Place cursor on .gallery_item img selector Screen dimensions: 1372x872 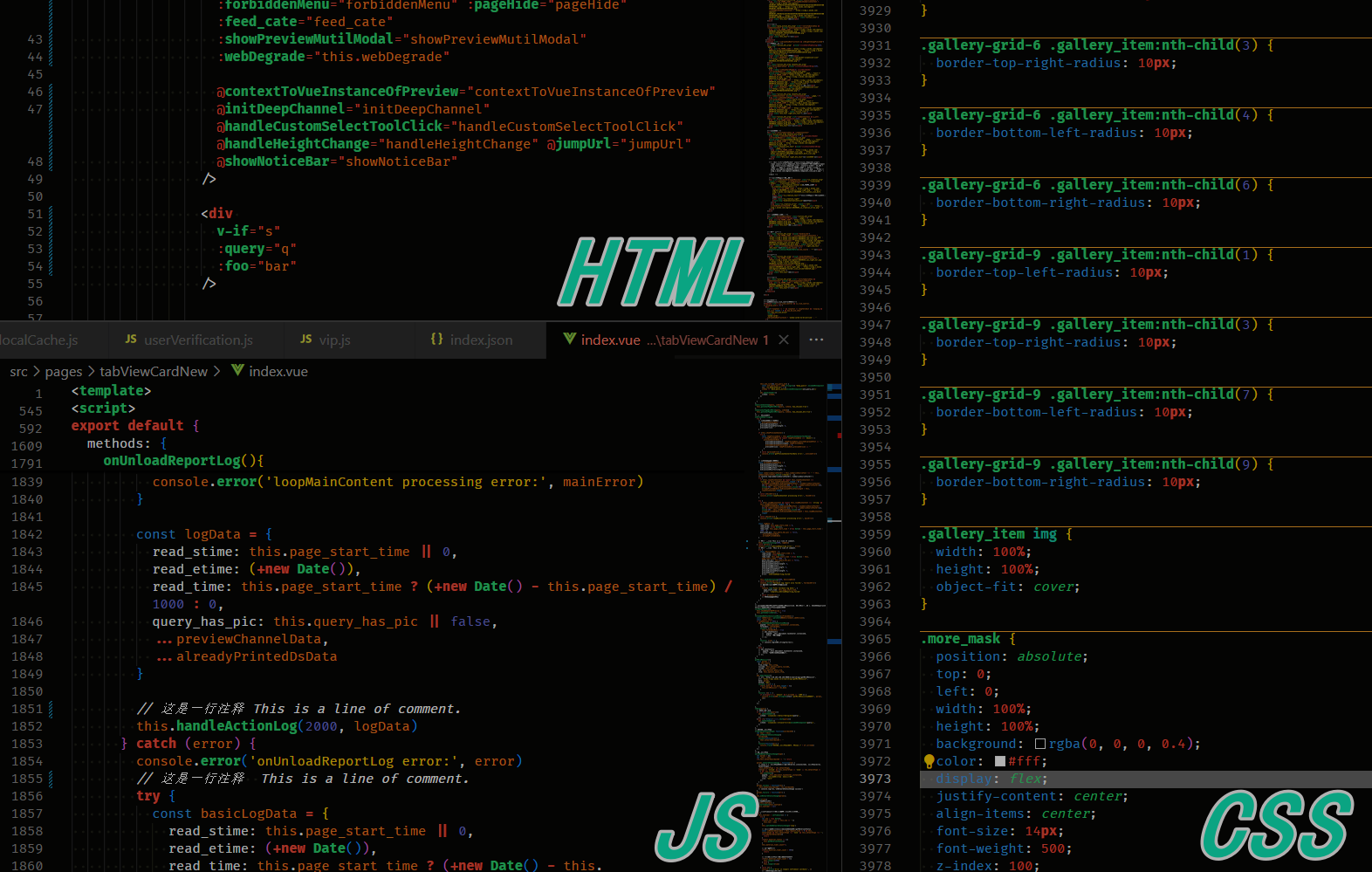point(989,534)
